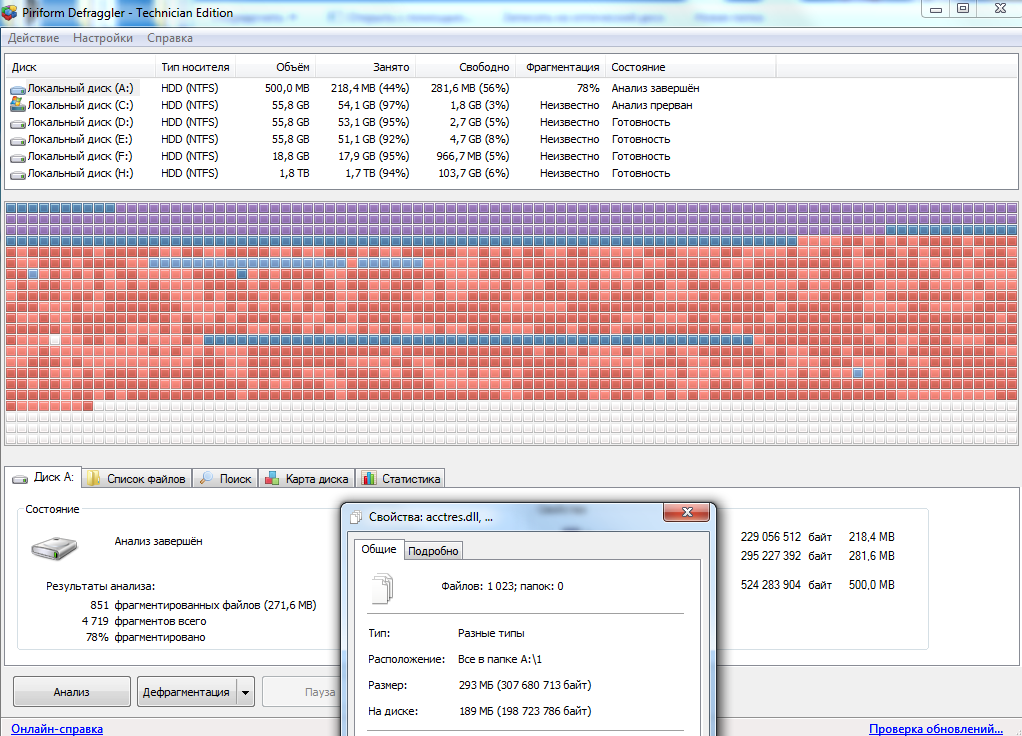Click Все в папке A:\1 location text
Image resolution: width=1022 pixels, height=736 pixels.
pyautogui.click(x=500, y=659)
